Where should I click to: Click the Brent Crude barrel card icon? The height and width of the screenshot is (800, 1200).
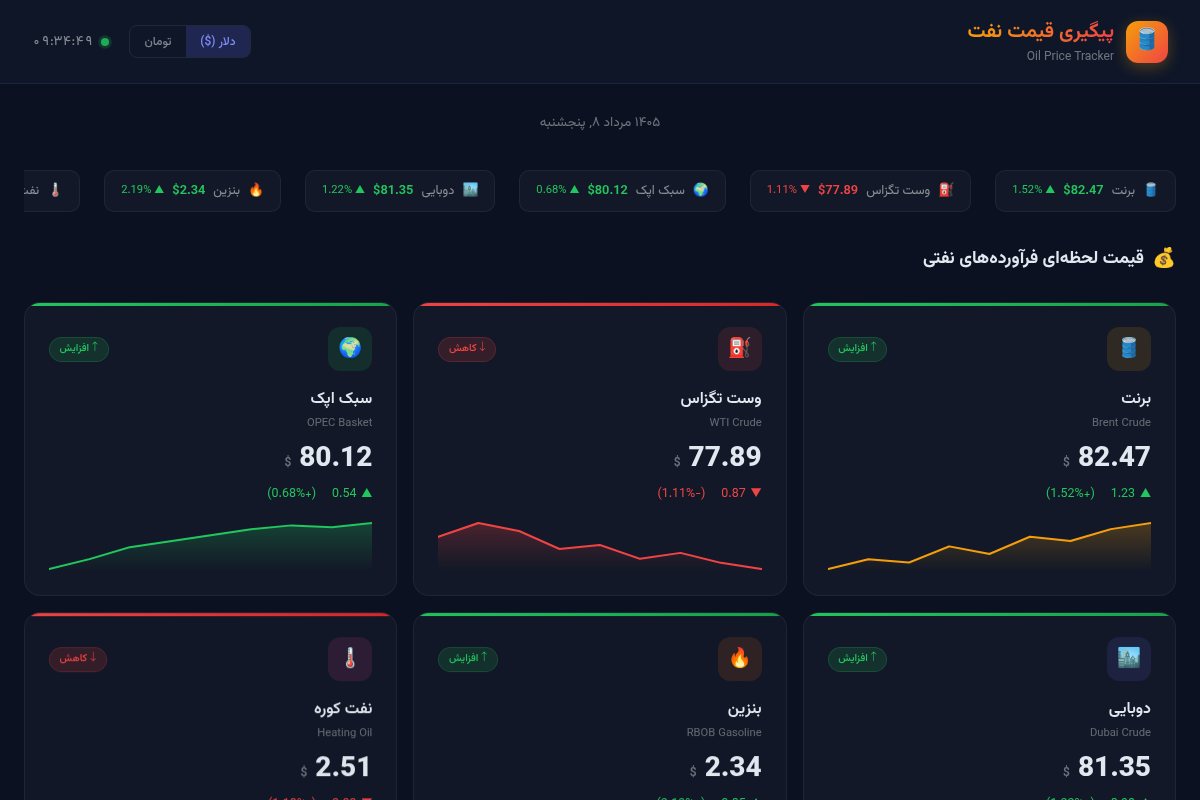coord(1129,349)
